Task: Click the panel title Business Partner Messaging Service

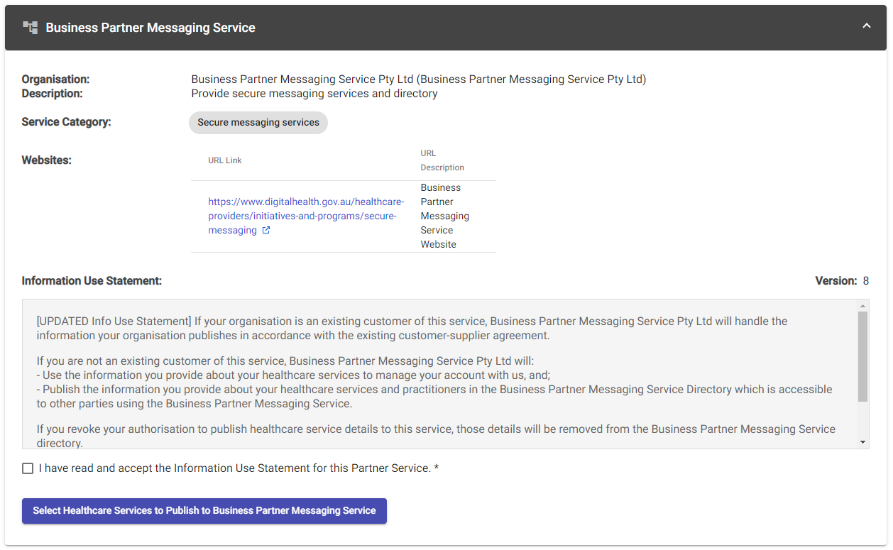Action: point(150,28)
